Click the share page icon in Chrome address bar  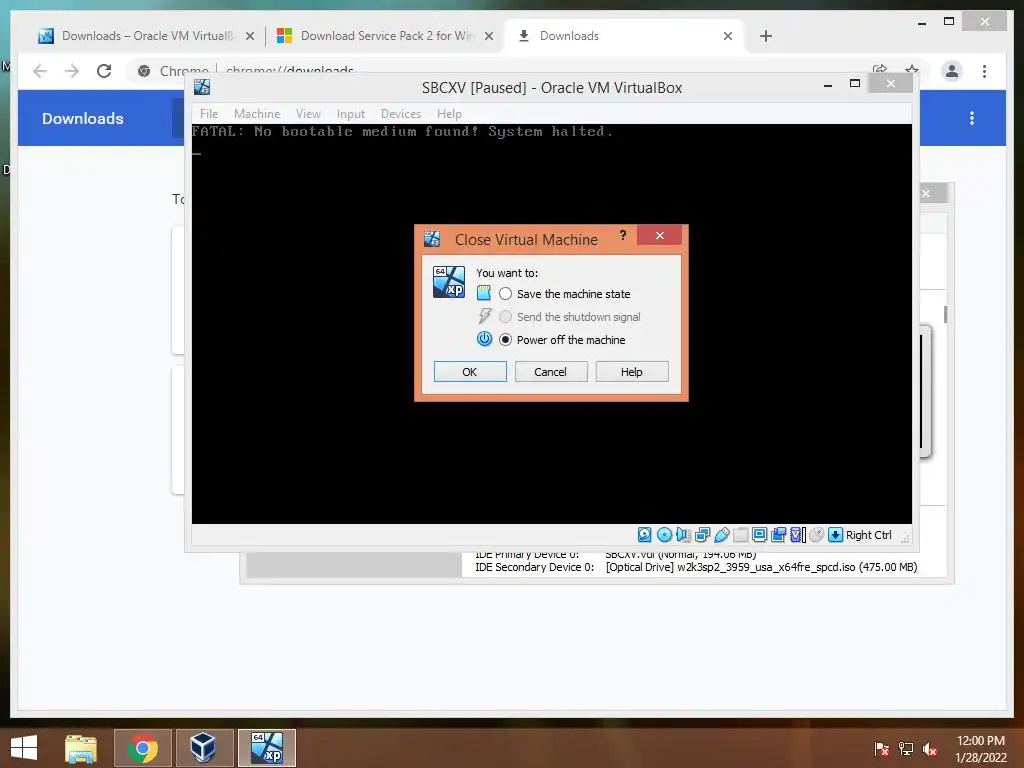tap(880, 68)
